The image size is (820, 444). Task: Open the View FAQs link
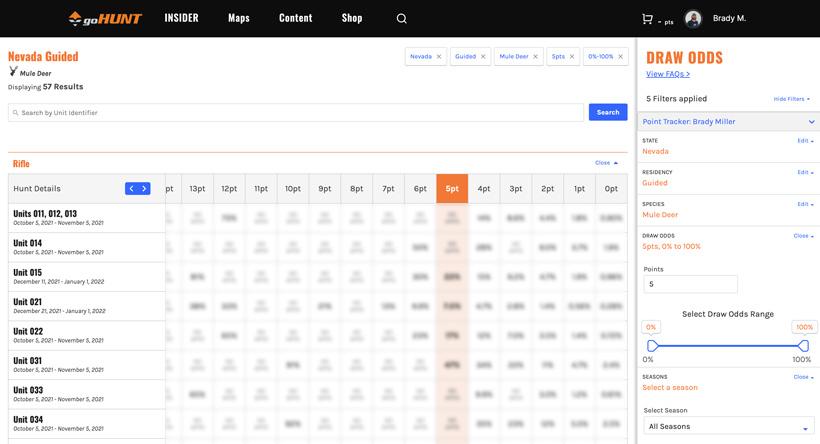point(668,74)
